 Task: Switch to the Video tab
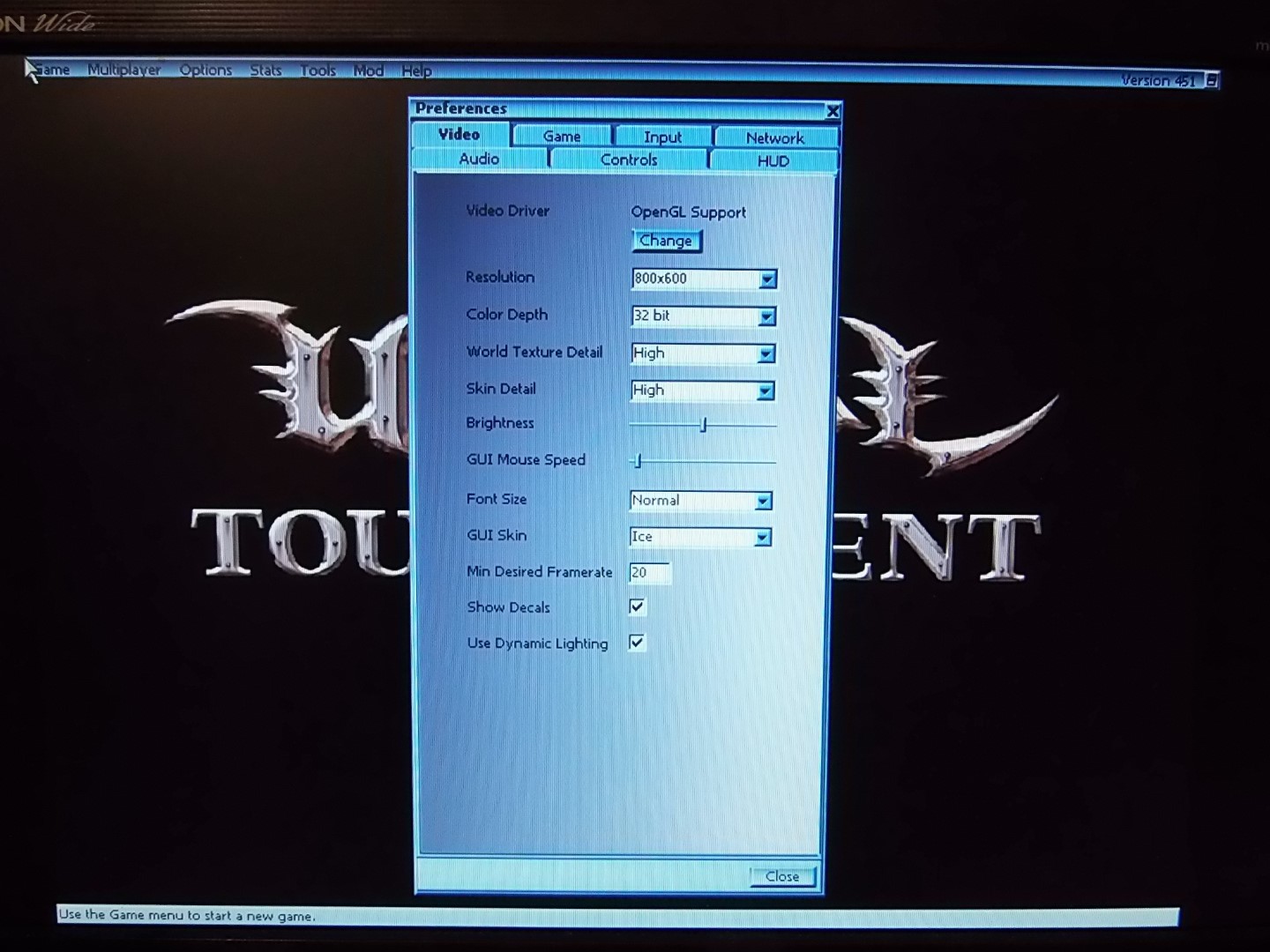[x=459, y=134]
